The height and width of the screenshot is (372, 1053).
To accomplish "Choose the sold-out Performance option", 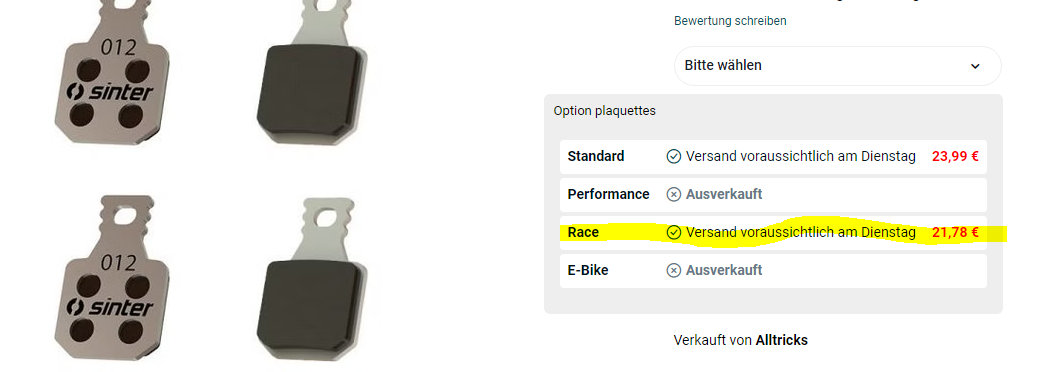I will (773, 195).
